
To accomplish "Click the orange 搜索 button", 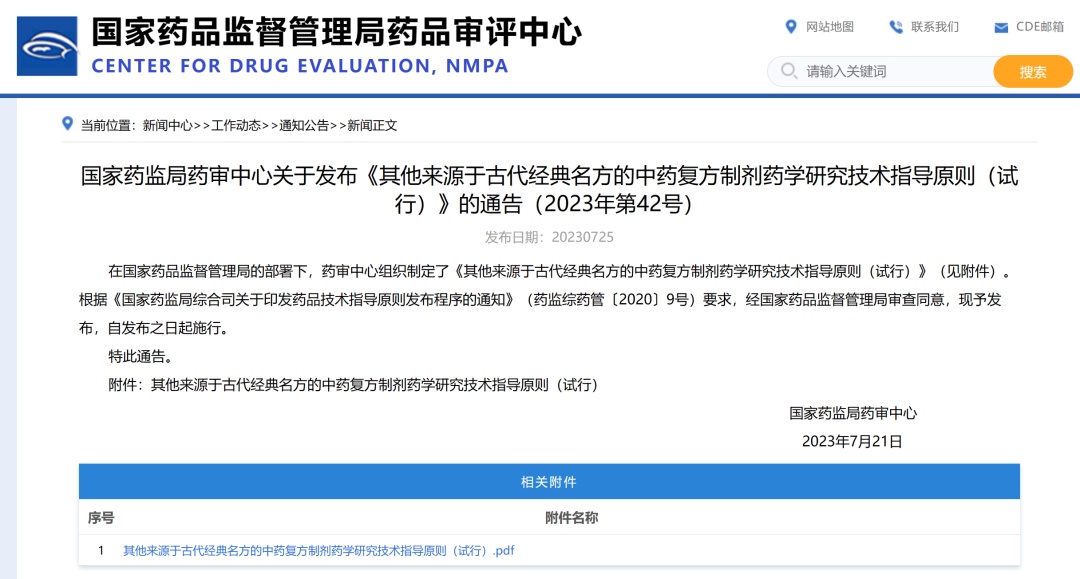I will click(x=1032, y=72).
